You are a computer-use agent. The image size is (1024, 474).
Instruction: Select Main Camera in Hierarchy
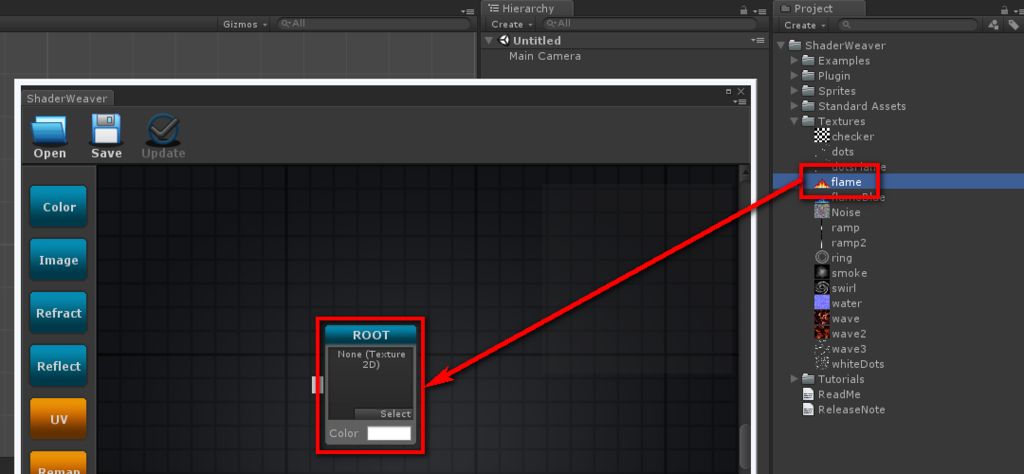click(x=545, y=56)
